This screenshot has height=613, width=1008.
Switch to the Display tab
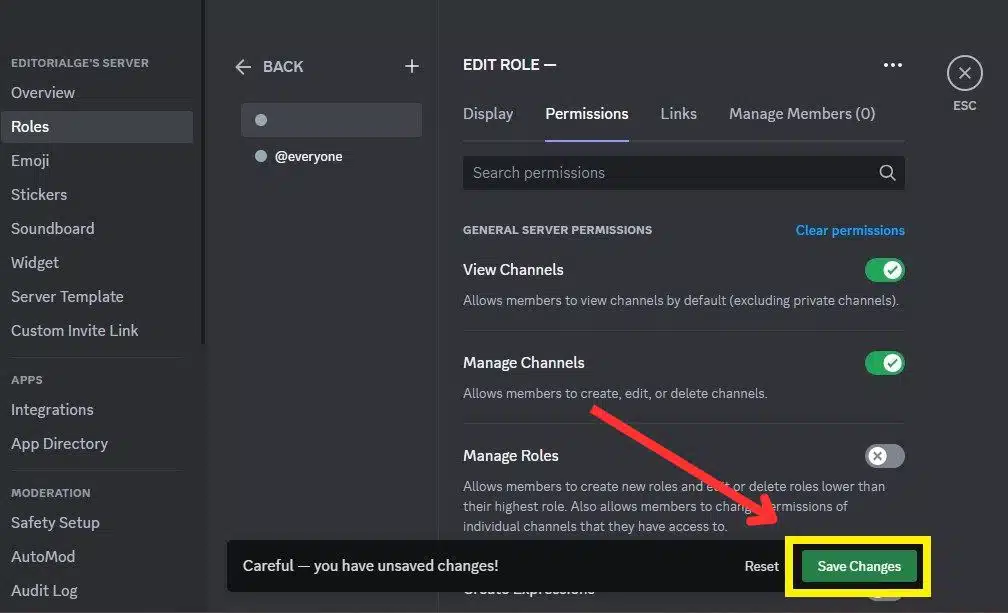click(x=488, y=113)
